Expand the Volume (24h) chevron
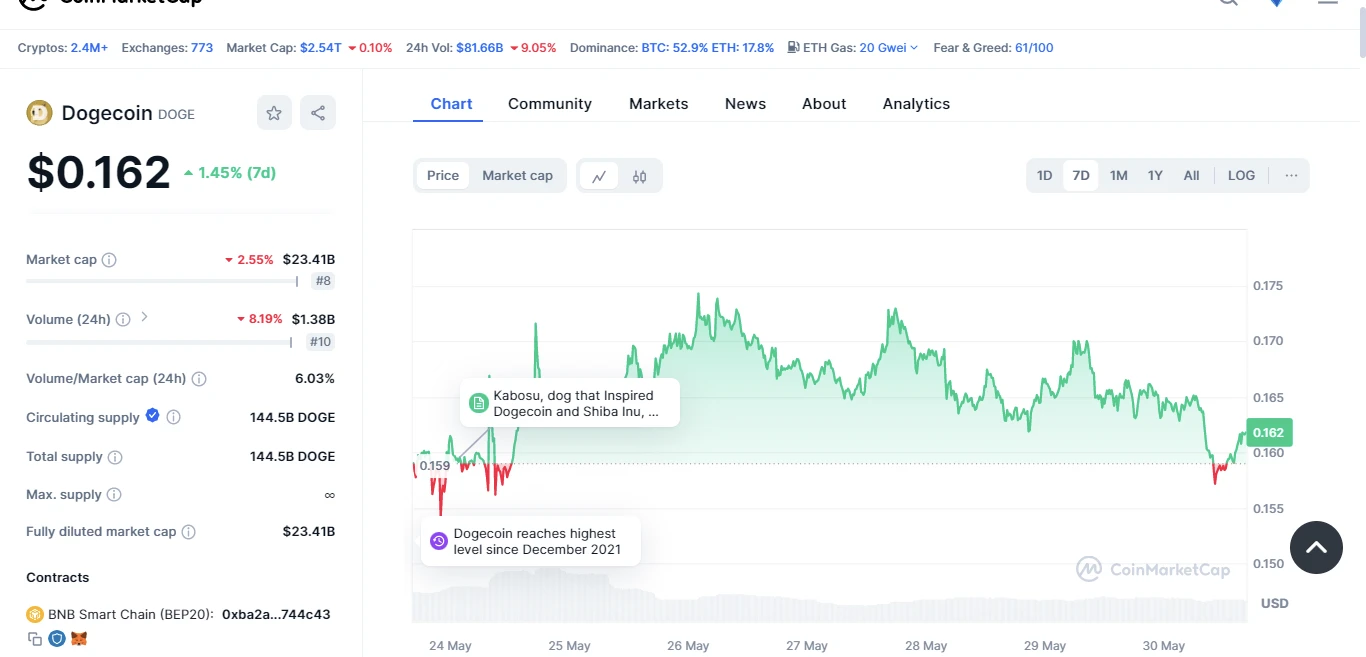 [145, 318]
